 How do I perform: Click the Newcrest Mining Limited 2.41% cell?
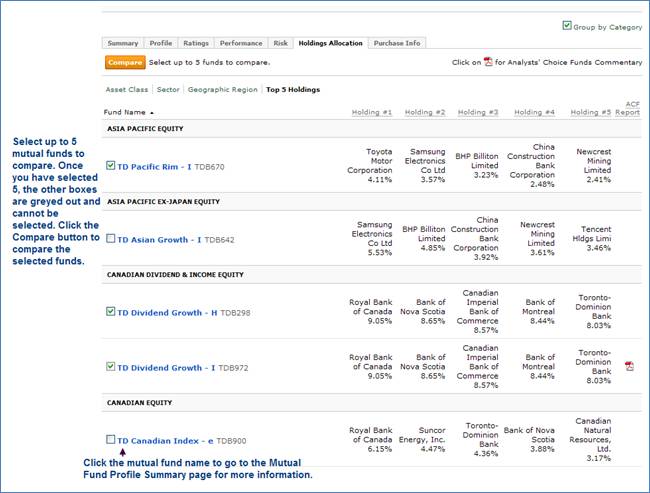coord(594,165)
